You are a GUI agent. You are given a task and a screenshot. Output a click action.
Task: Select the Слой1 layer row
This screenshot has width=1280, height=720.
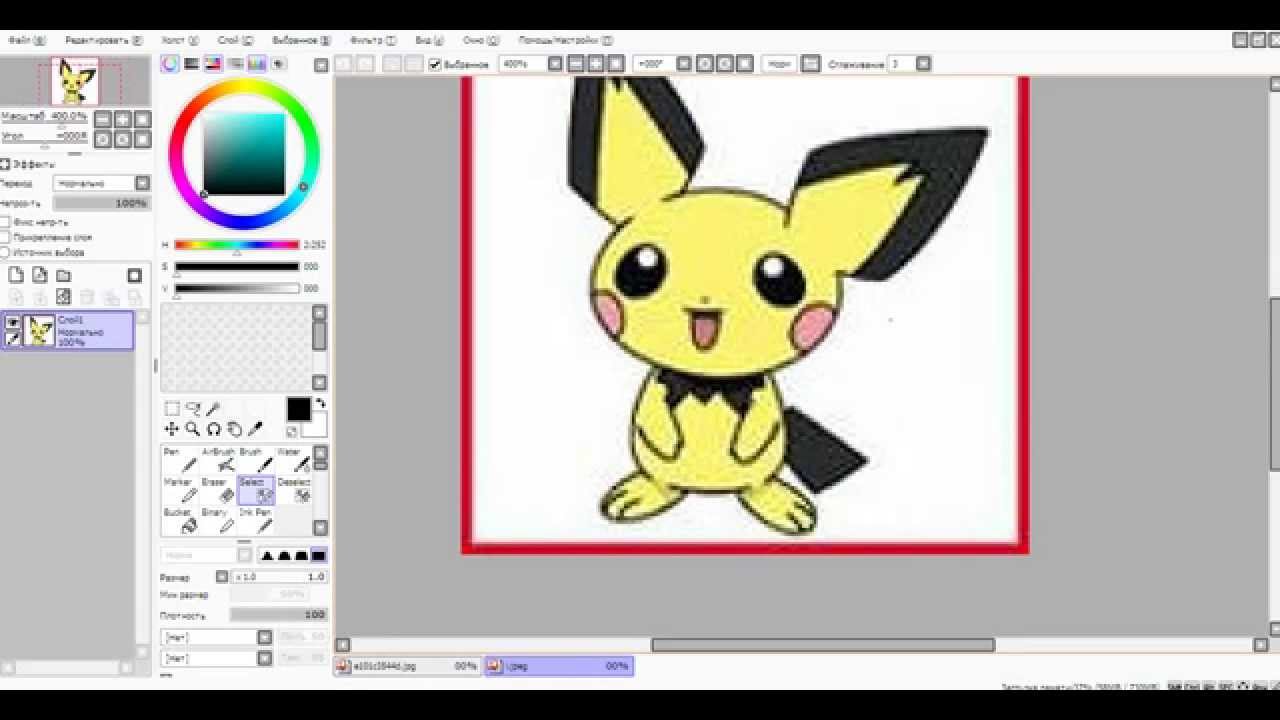68,331
